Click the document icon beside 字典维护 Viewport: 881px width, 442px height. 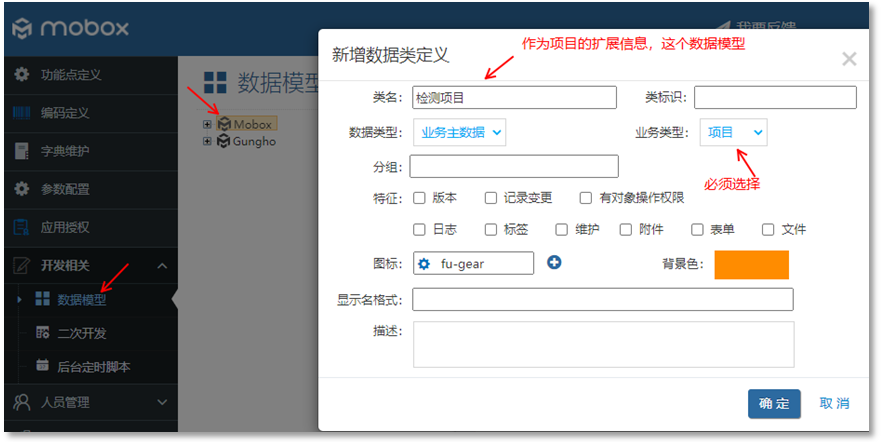click(21, 151)
